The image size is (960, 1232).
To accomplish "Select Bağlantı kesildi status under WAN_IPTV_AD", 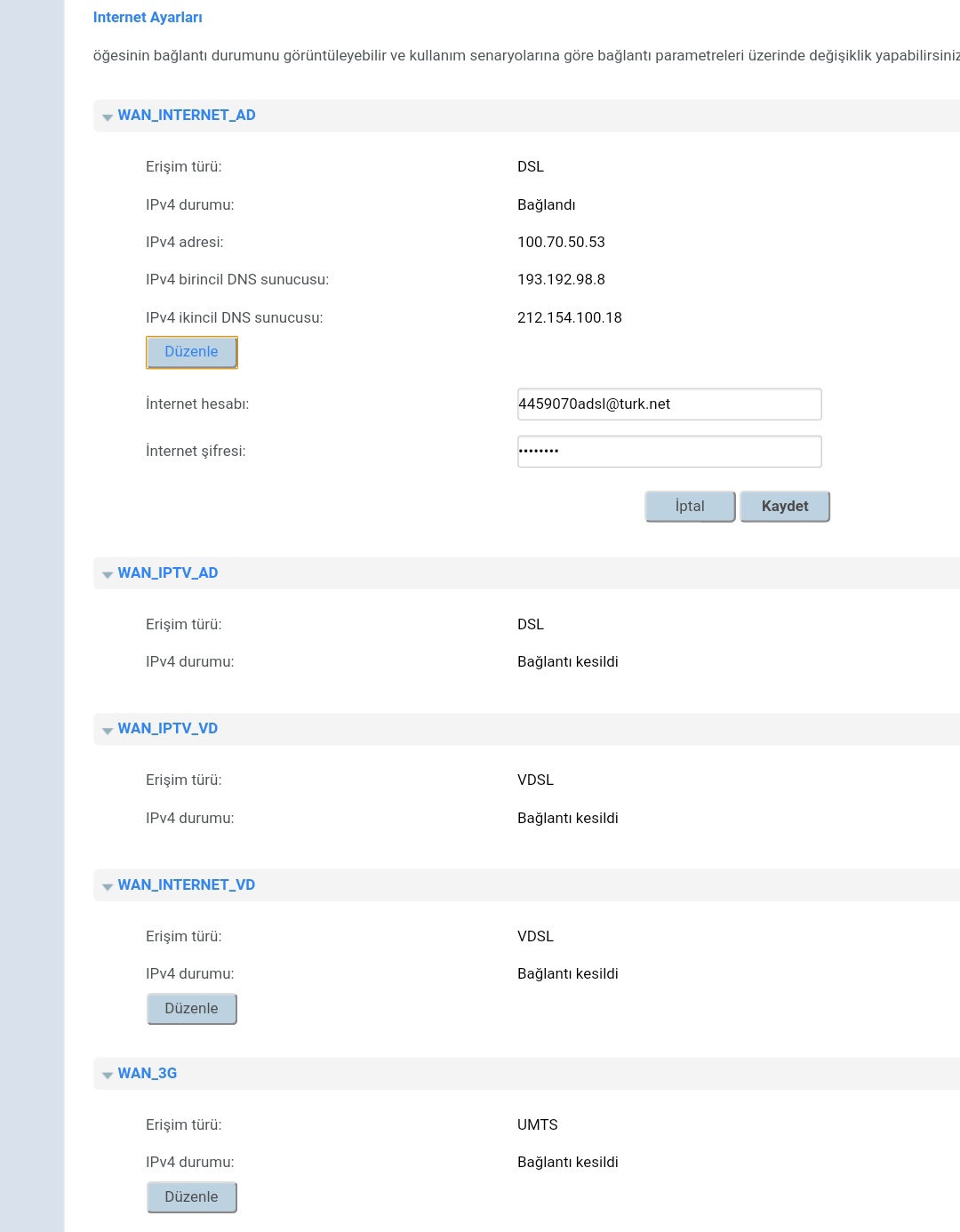I will pyautogui.click(x=568, y=661).
